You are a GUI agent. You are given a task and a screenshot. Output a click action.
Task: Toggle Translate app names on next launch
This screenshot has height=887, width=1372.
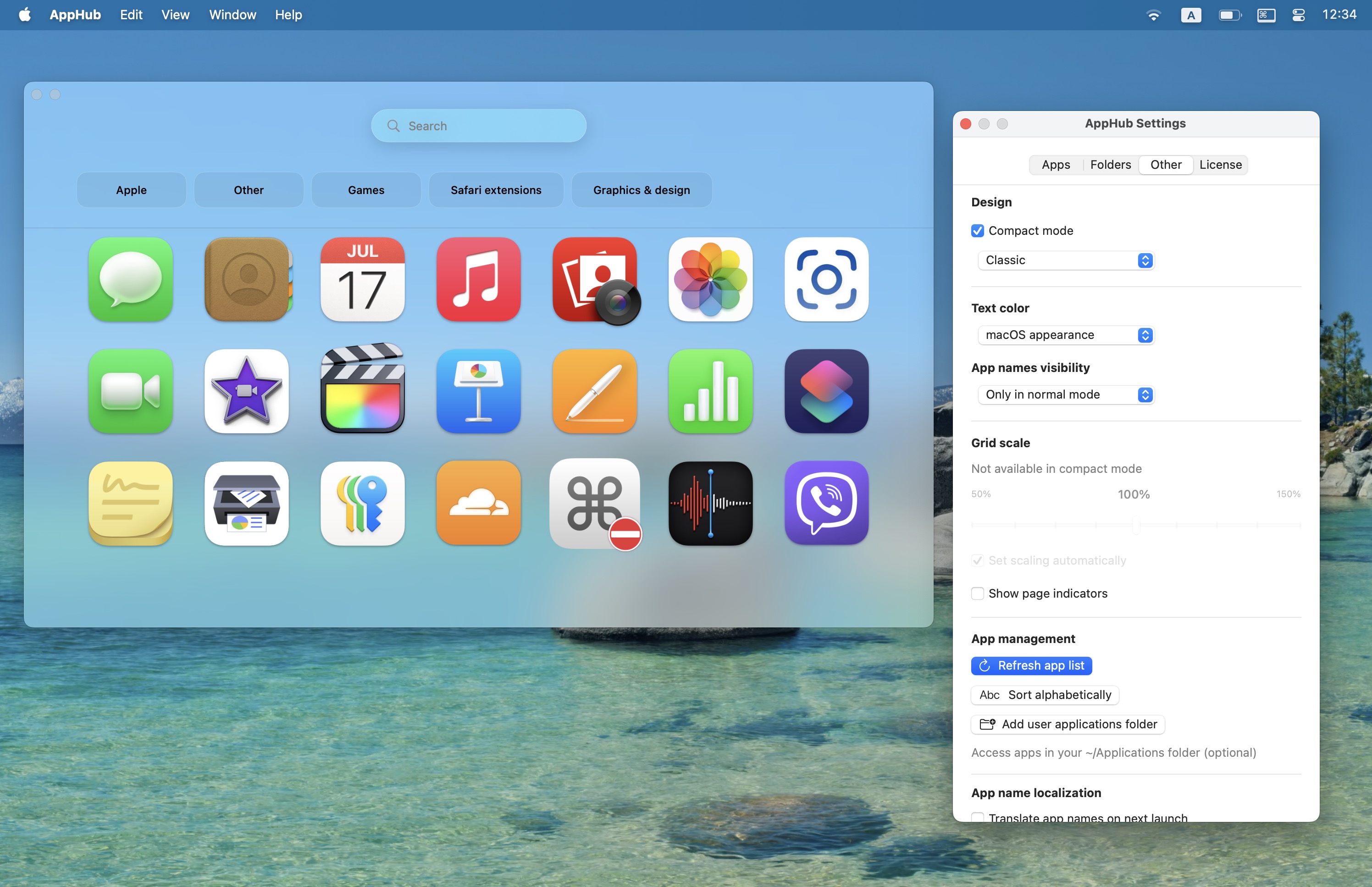(x=978, y=817)
